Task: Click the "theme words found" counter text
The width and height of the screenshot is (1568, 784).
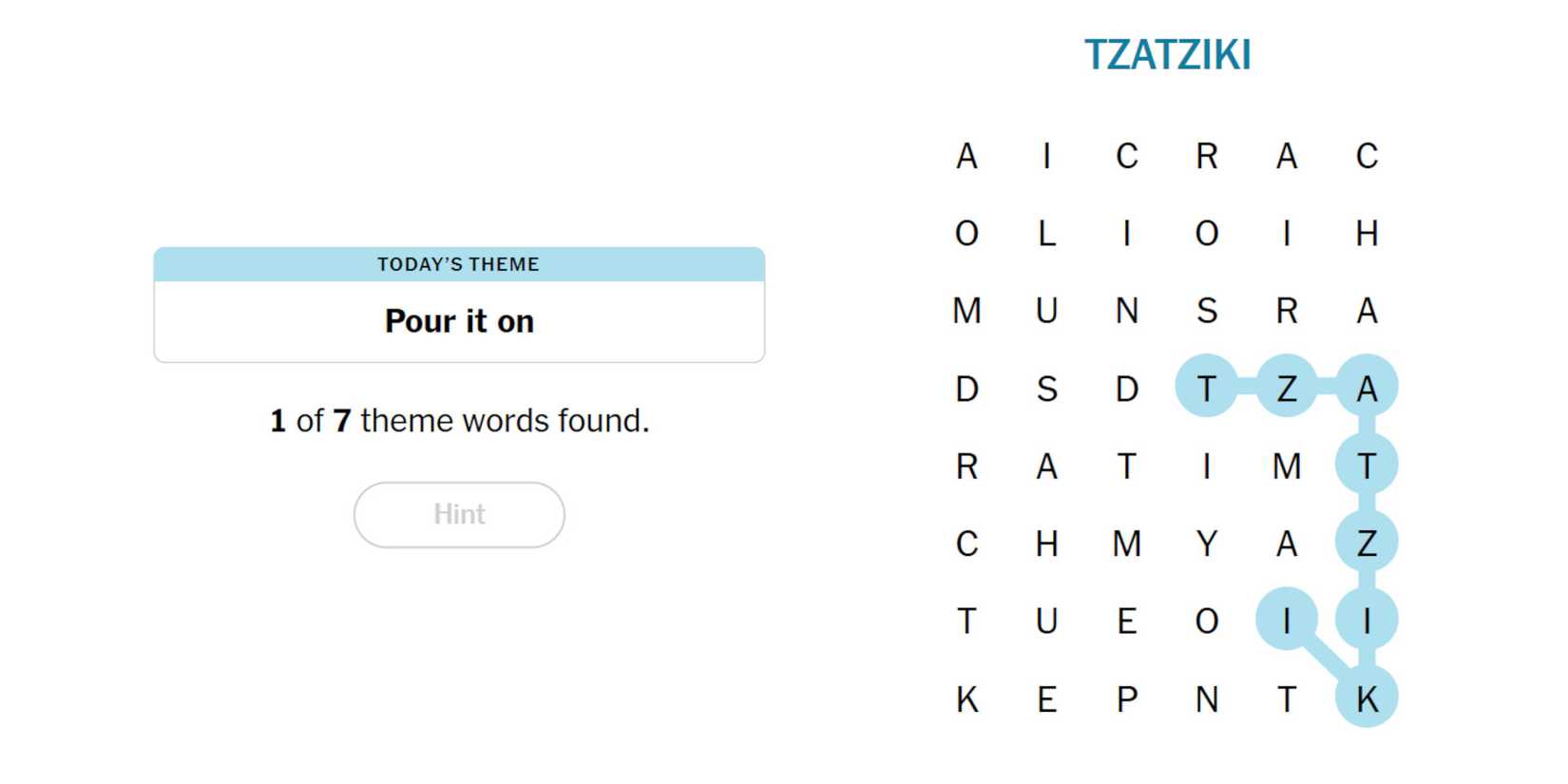Action: (x=459, y=420)
